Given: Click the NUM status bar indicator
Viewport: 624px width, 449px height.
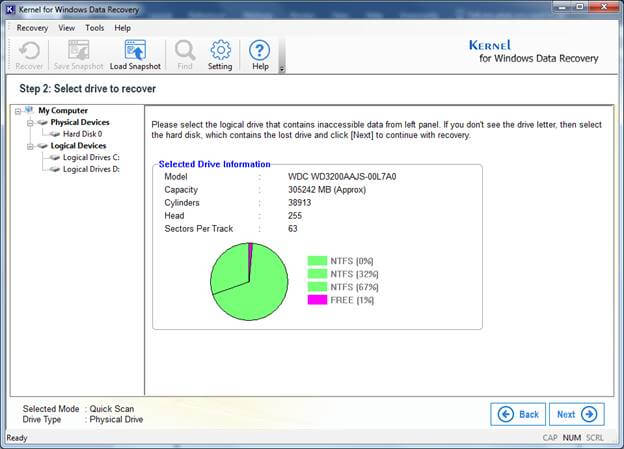Looking at the screenshot, I should pos(571,438).
